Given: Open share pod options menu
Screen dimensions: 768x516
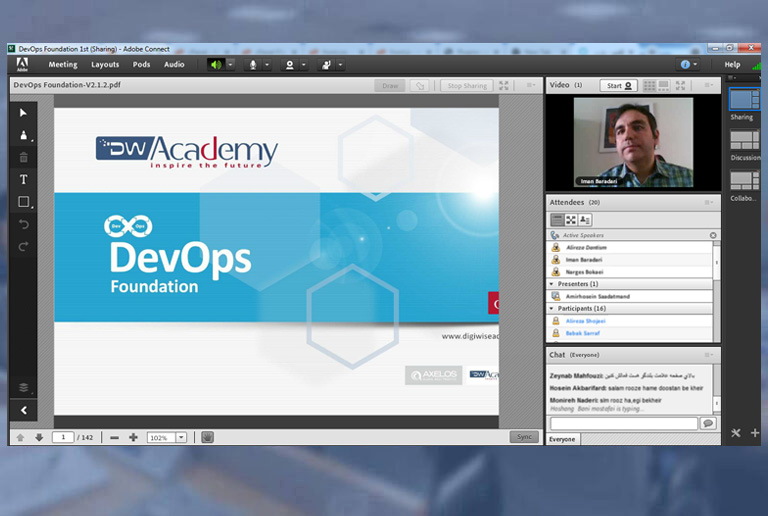Looking at the screenshot, I should tap(530, 85).
